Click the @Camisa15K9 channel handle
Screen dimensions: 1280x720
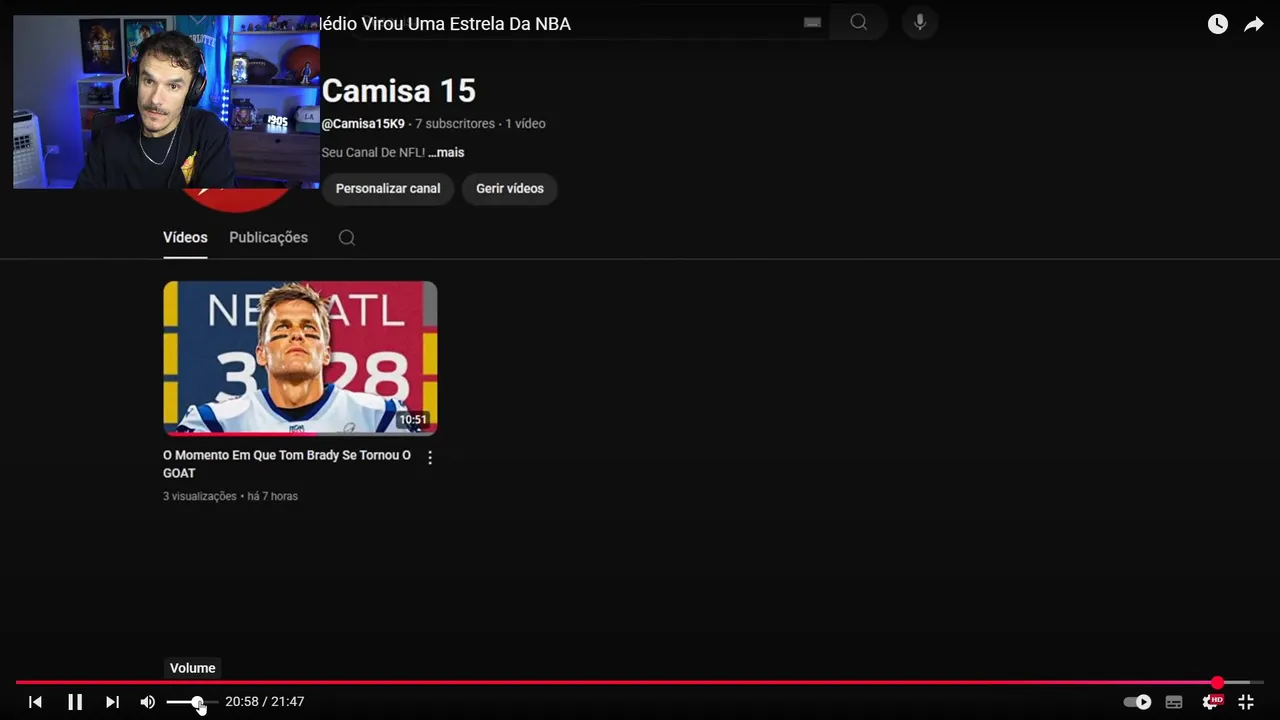tap(363, 124)
